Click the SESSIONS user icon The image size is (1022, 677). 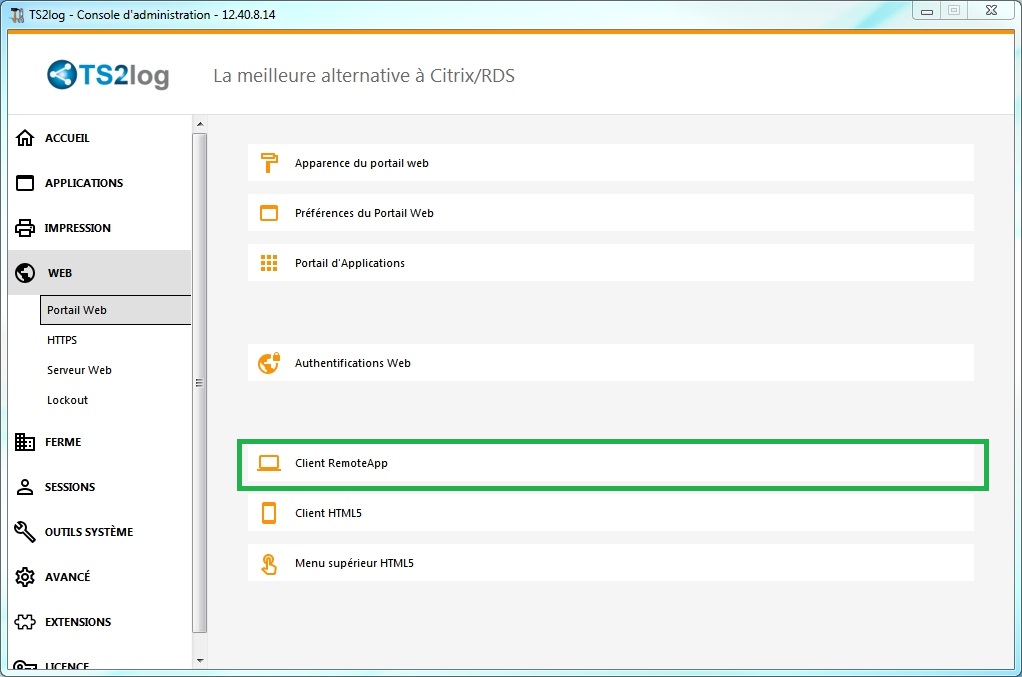click(x=25, y=487)
